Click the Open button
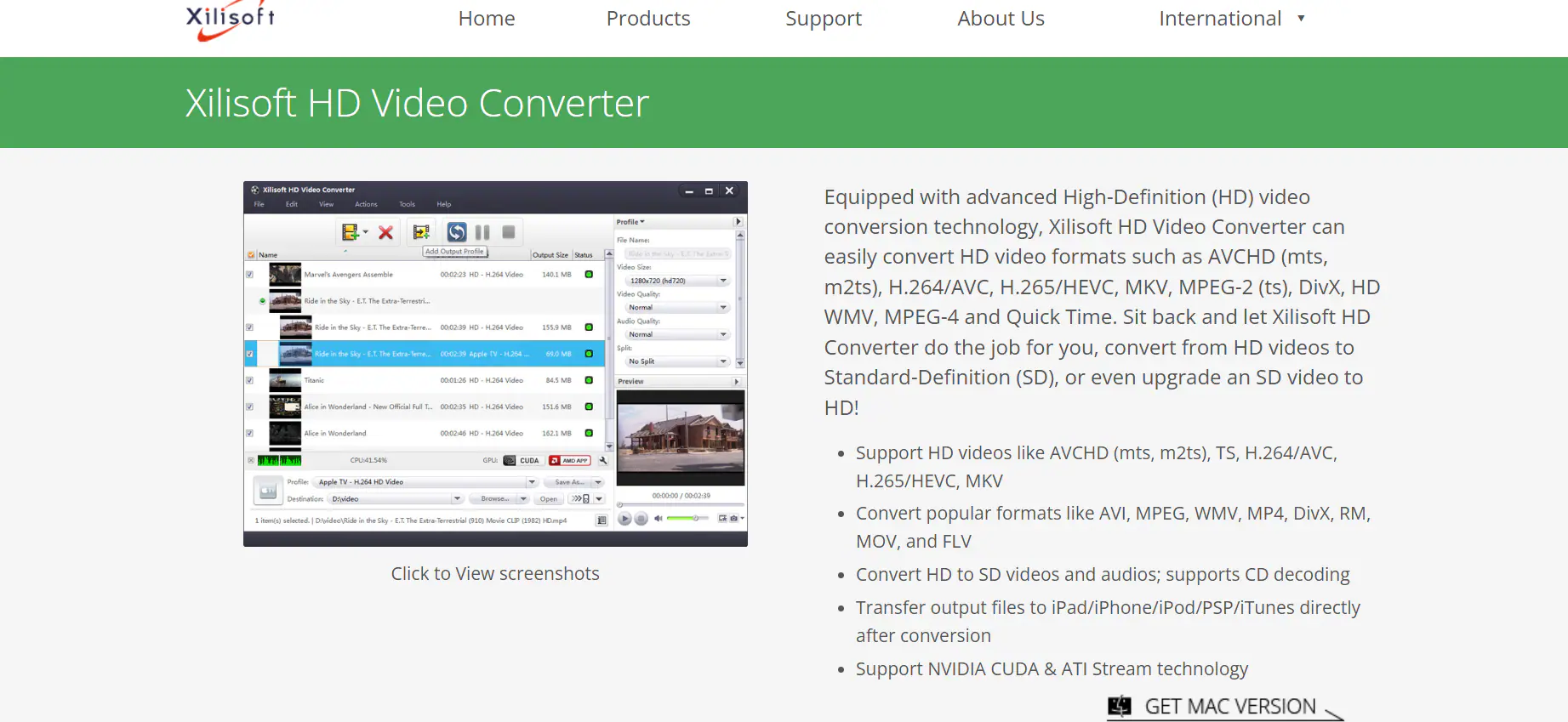Image resolution: width=1568 pixels, height=722 pixels. 549,499
